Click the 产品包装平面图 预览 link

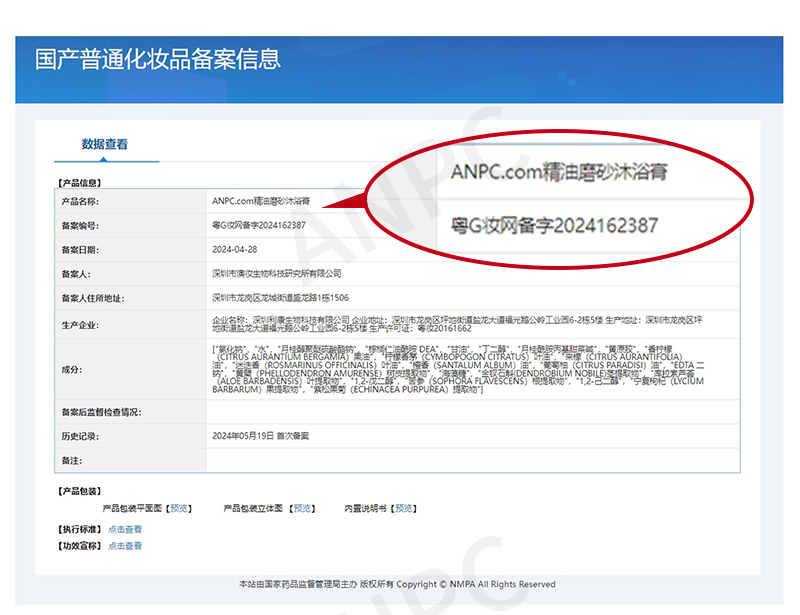[x=179, y=508]
